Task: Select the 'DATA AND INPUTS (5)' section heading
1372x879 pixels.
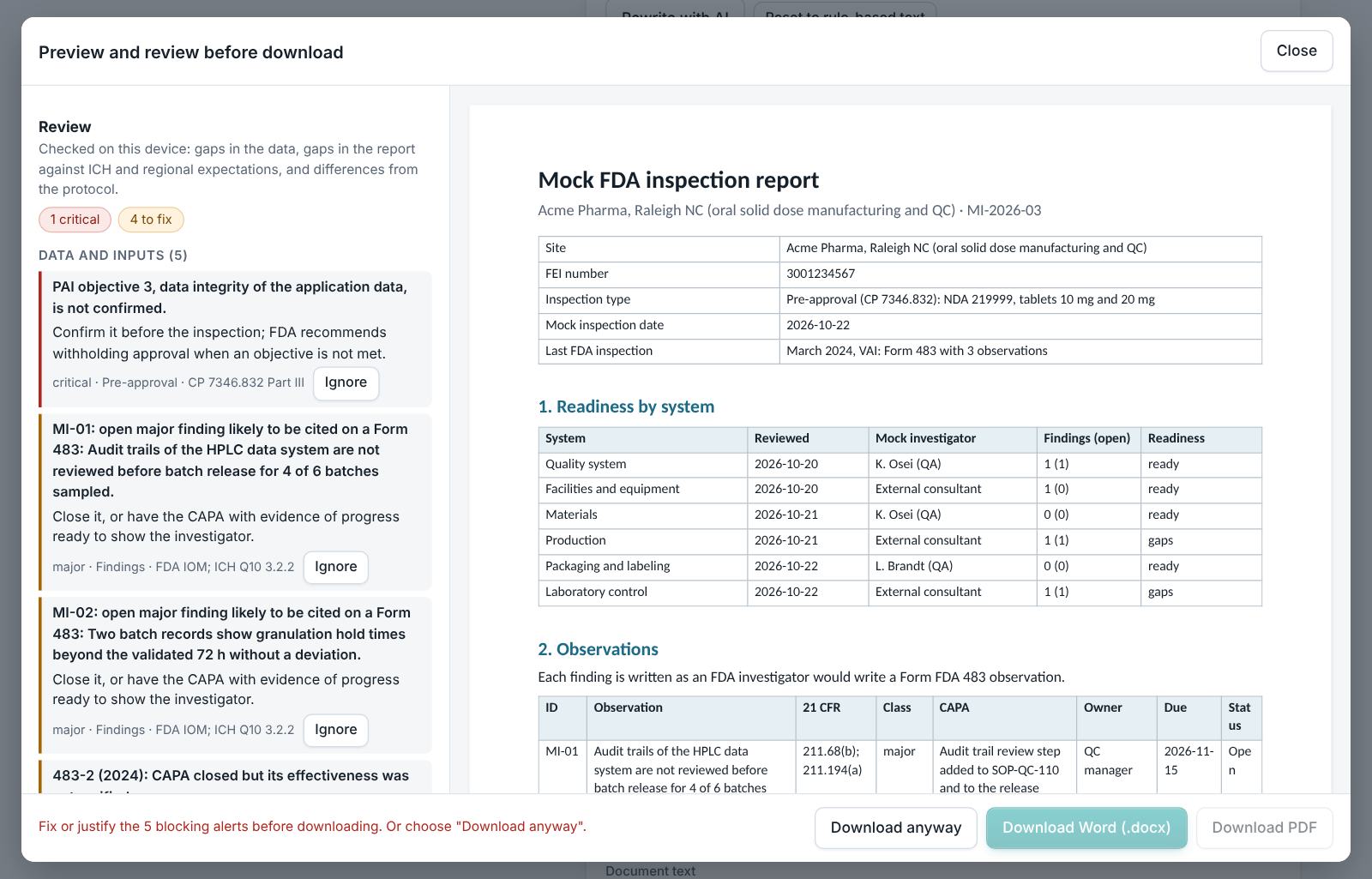Action: 113,256
